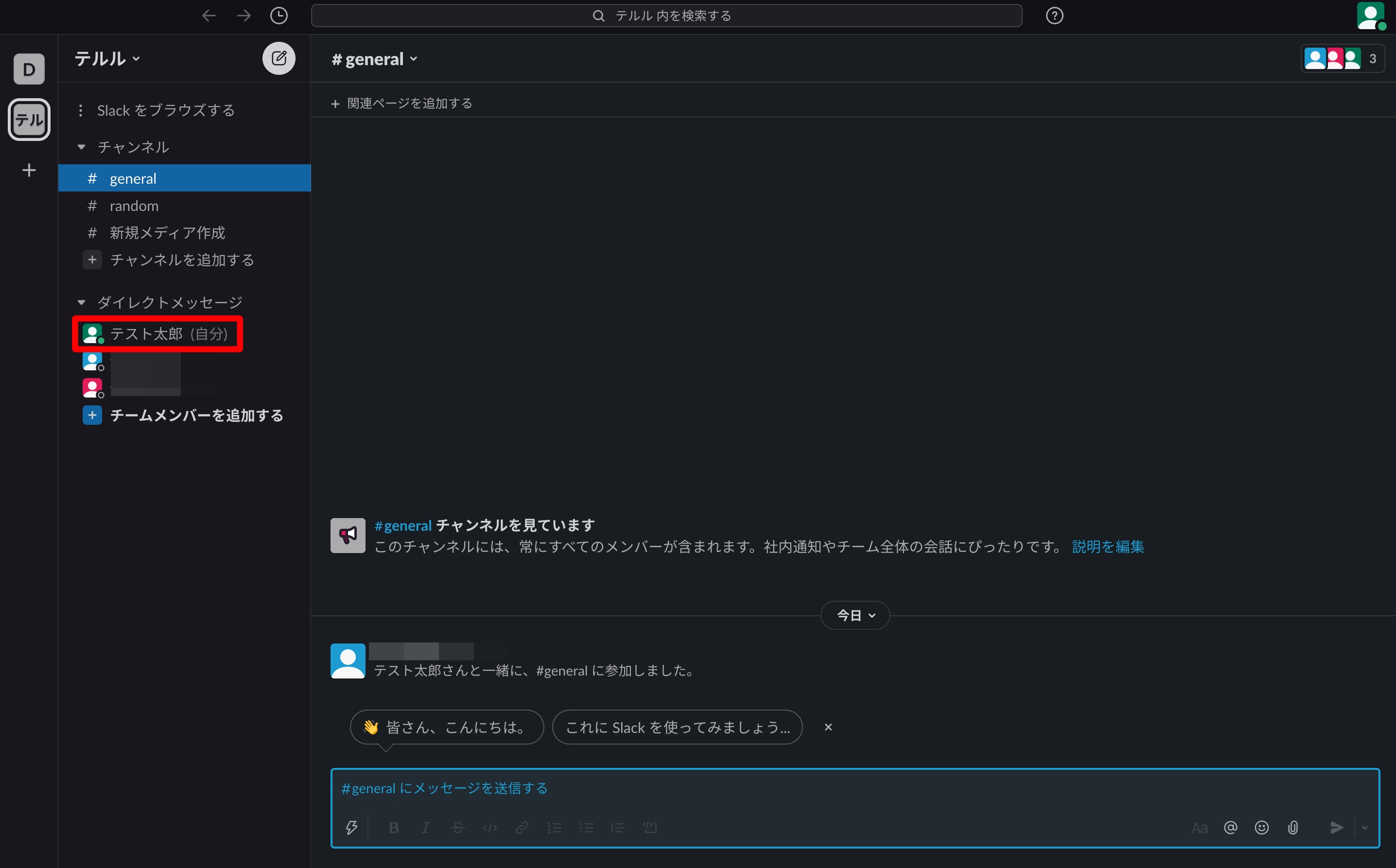The image size is (1396, 868).
Task: Toggle blockquote formatting
Action: click(618, 827)
